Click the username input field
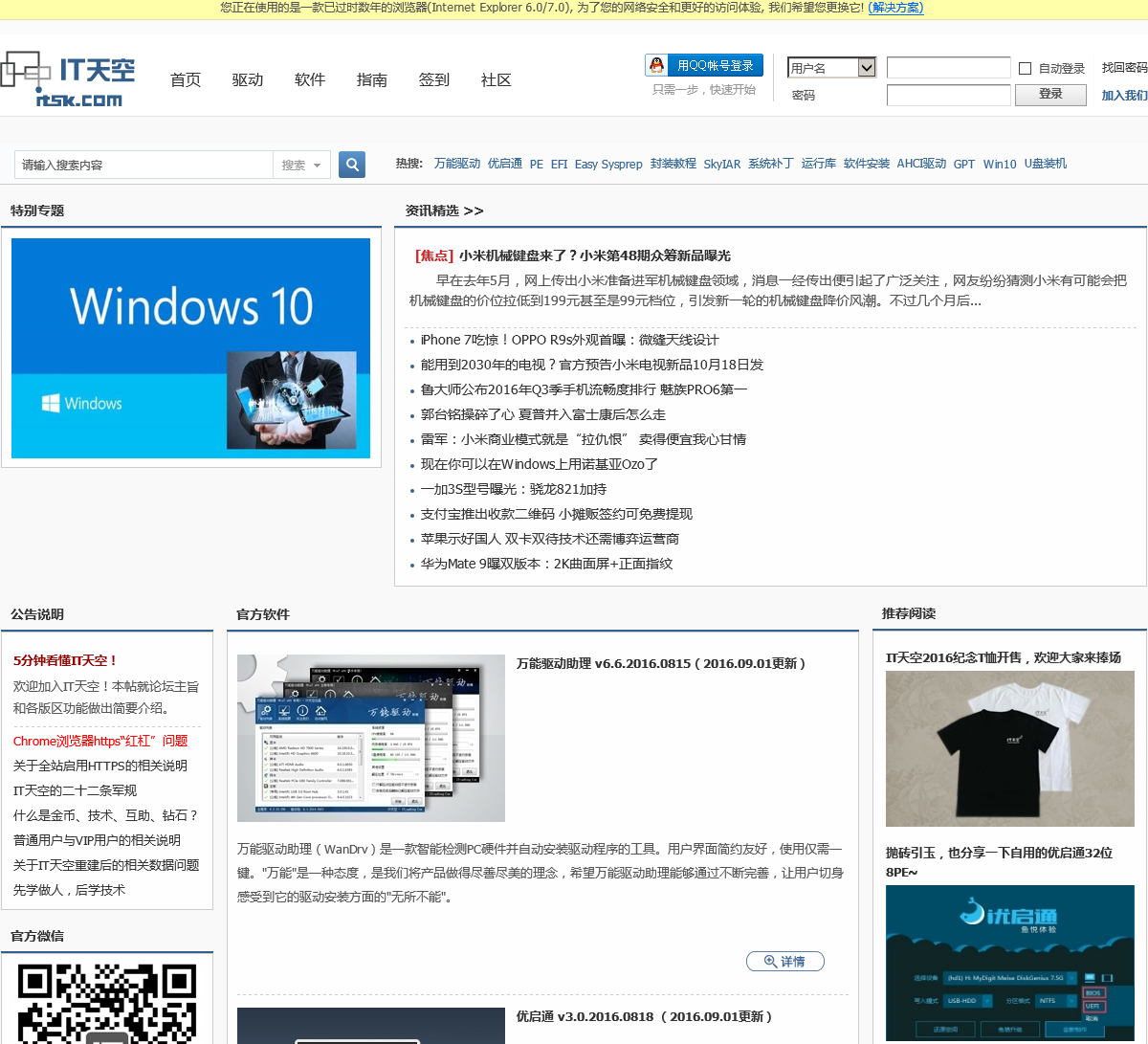The height and width of the screenshot is (1044, 1148). (x=948, y=67)
